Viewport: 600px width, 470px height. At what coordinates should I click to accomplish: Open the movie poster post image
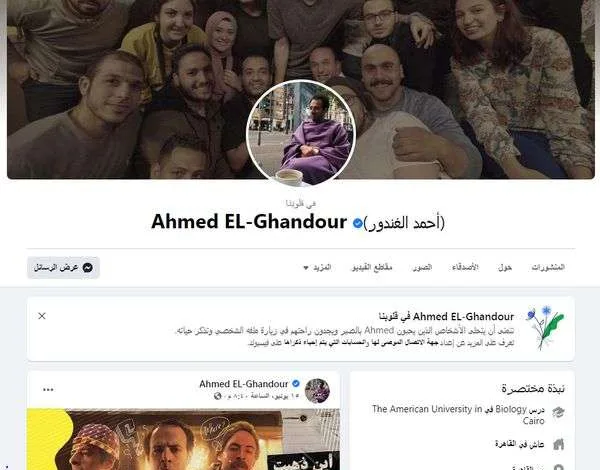tap(183, 439)
